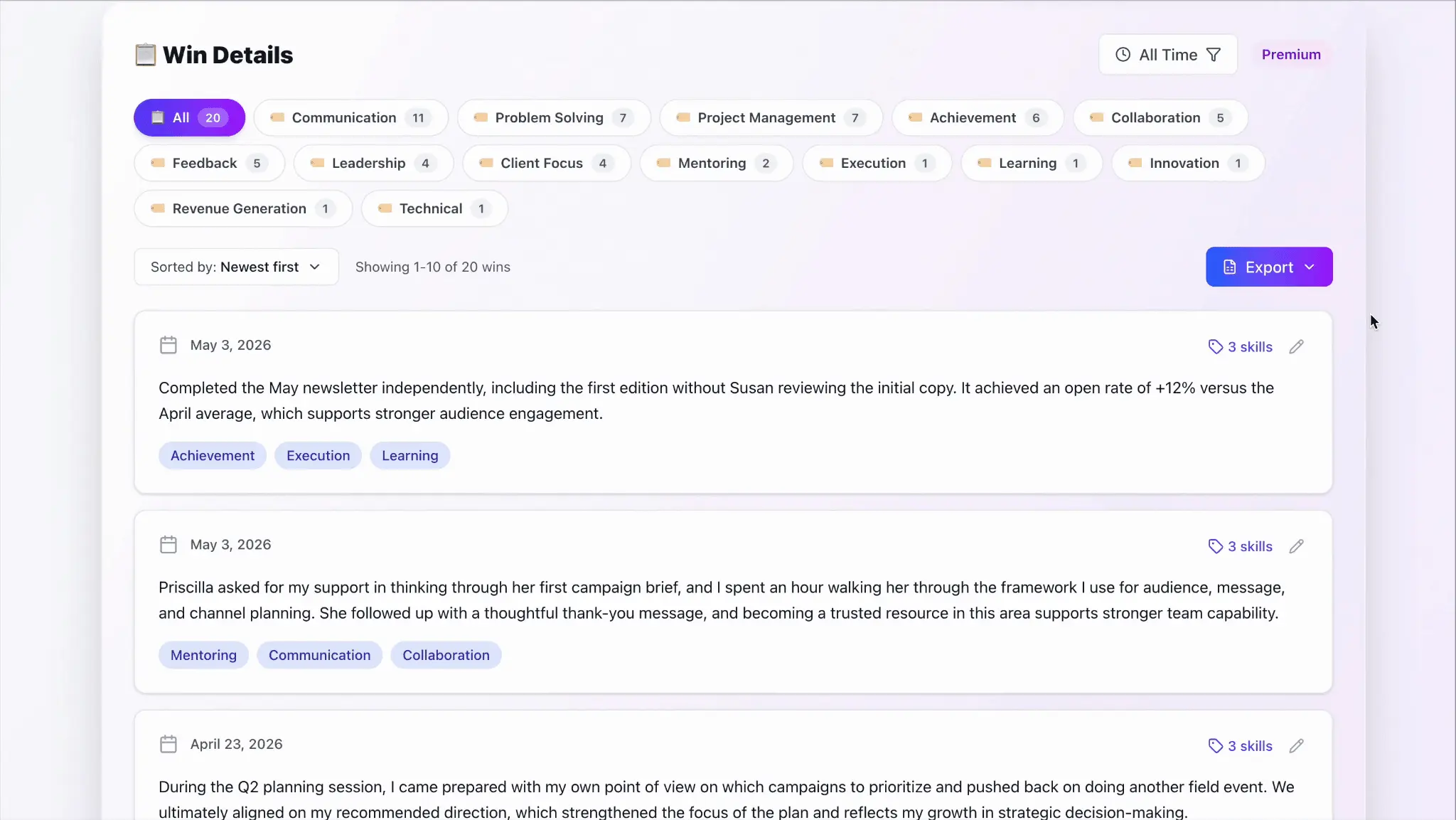Open 3 skills tag on the April 23 win

(1240, 745)
